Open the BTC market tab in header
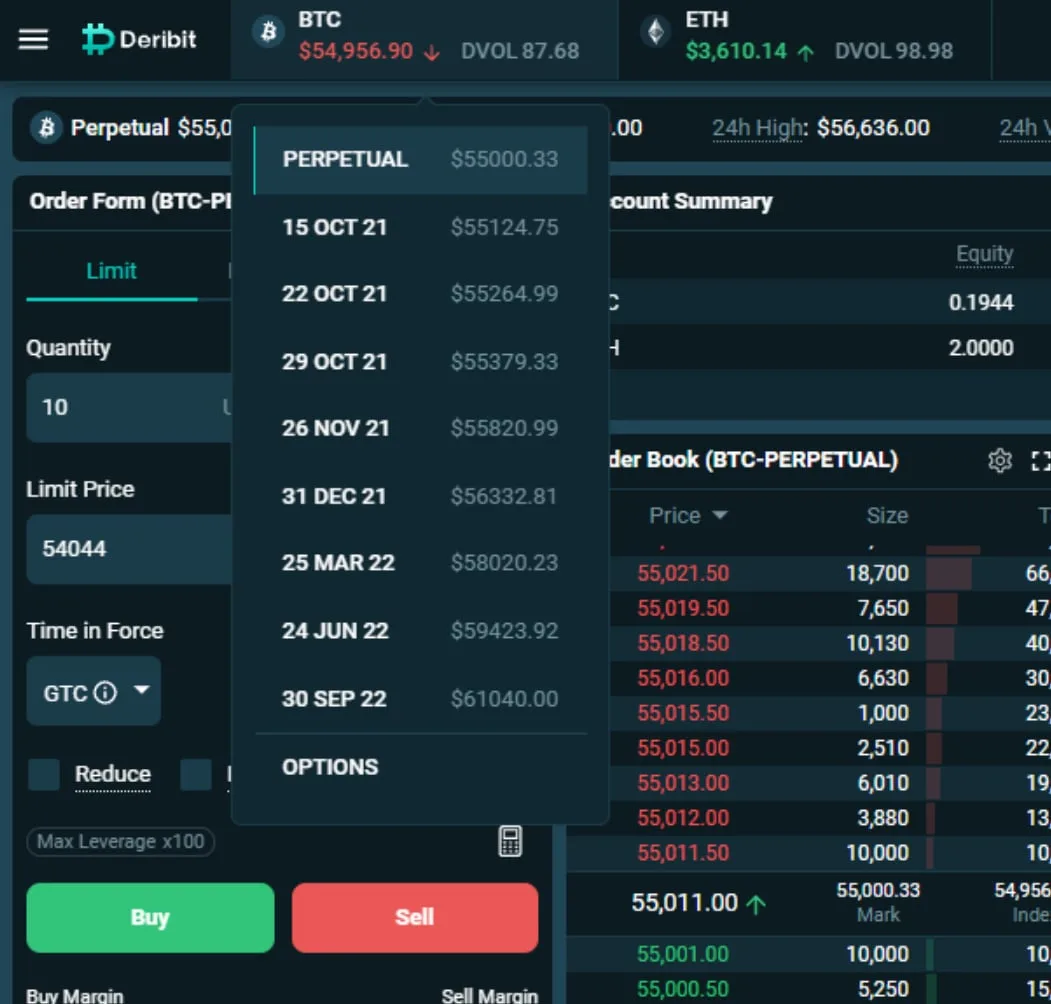Screen dimensions: 1051x1004 tap(424, 40)
